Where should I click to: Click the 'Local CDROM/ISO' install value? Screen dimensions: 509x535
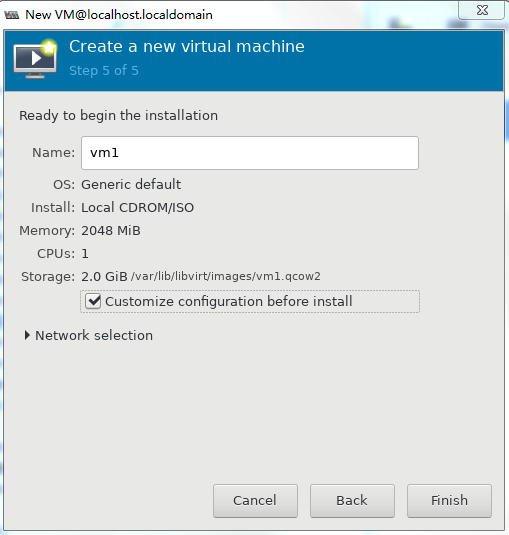point(137,207)
